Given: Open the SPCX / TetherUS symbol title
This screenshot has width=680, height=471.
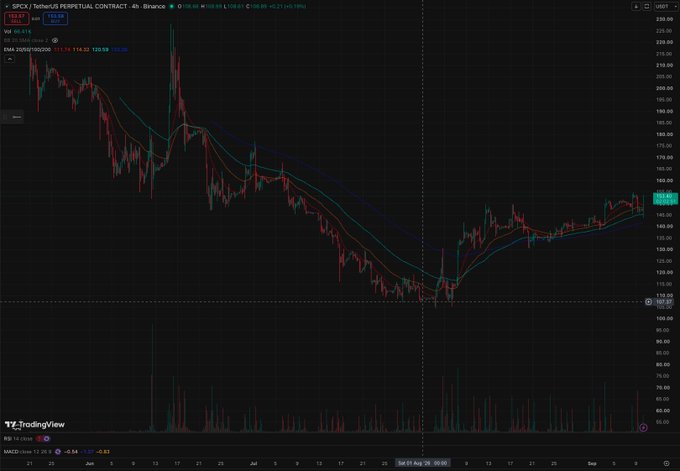Looking at the screenshot, I should [88, 7].
